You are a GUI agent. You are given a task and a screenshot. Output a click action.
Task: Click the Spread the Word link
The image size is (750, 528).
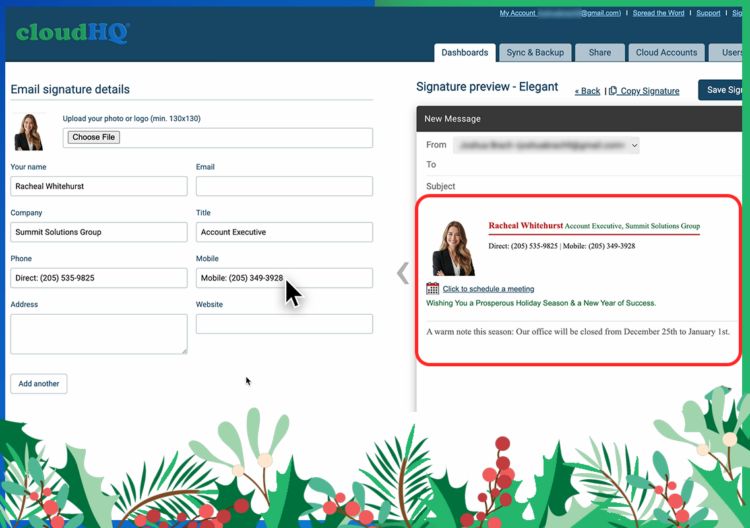tap(660, 13)
